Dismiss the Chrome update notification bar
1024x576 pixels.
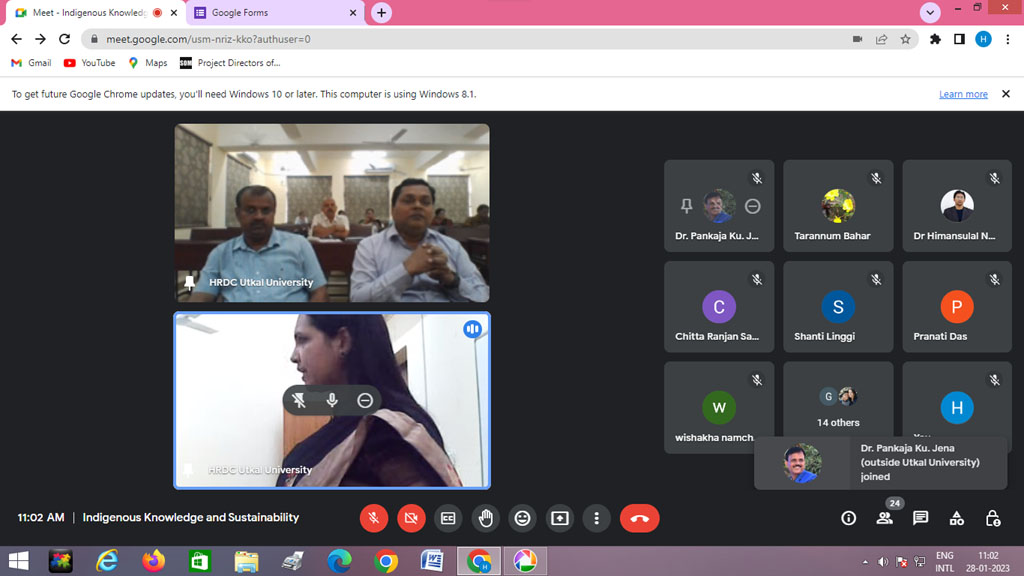(1006, 94)
